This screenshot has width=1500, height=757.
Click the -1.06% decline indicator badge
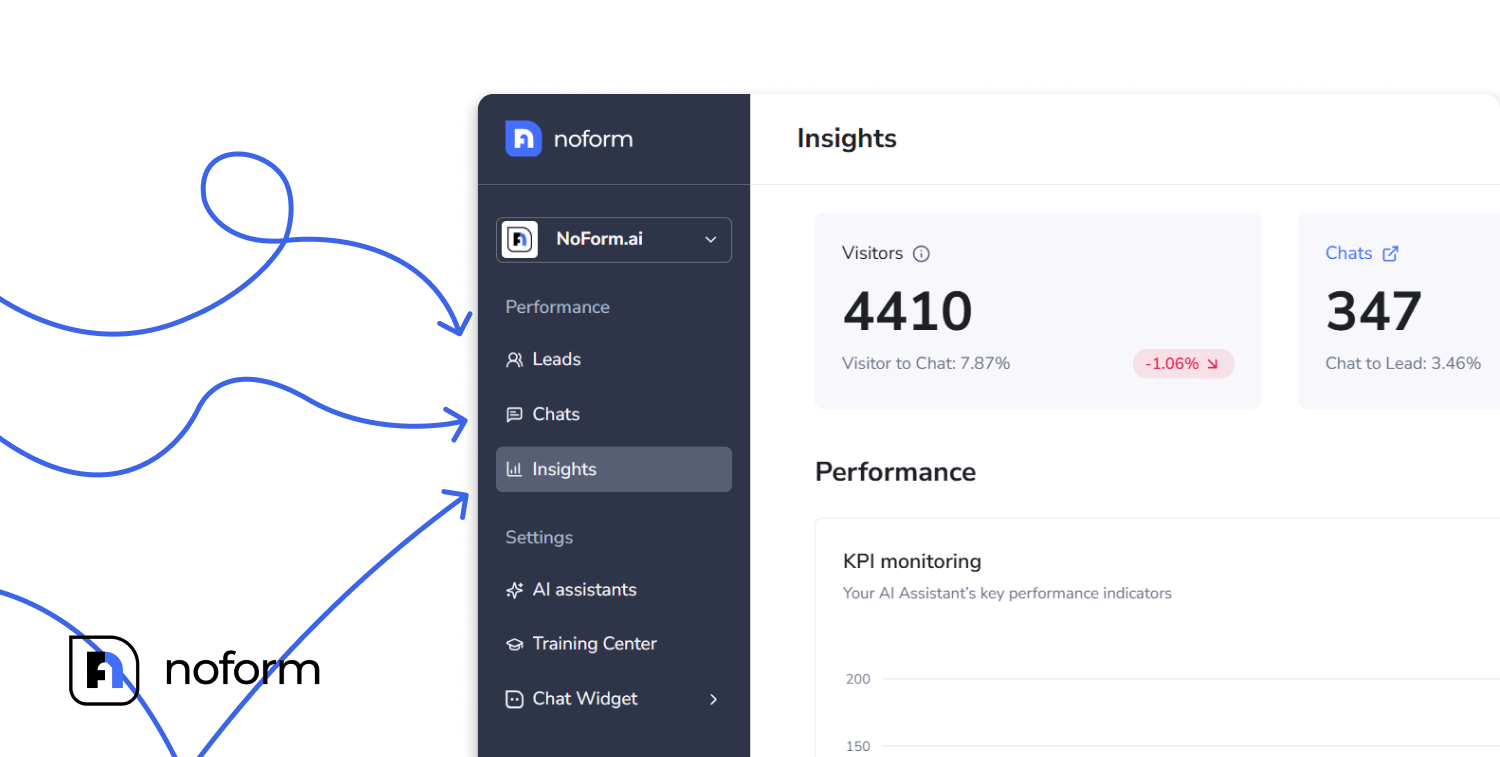[1183, 363]
